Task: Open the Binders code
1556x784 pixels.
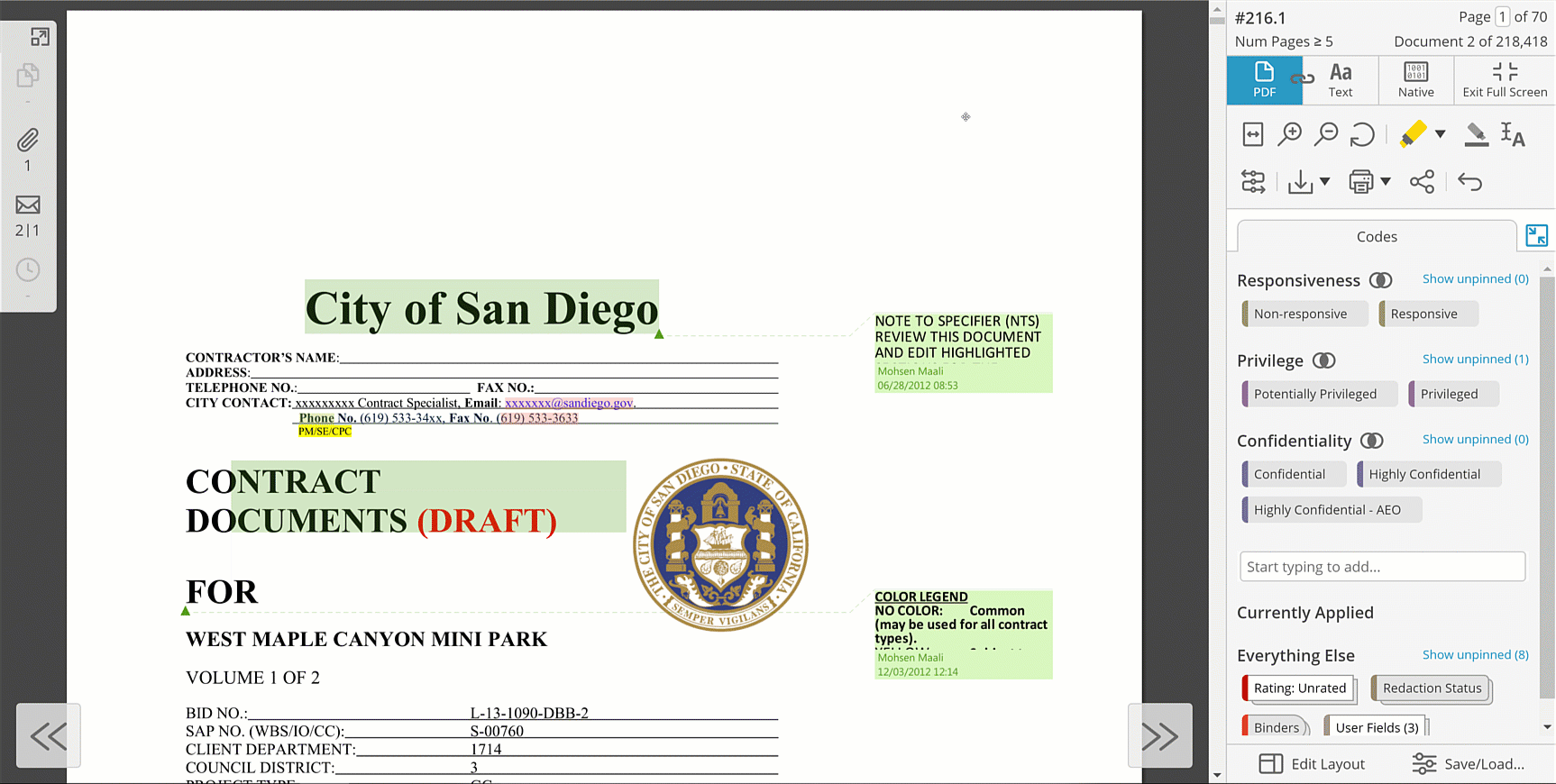Action: pos(1276,727)
